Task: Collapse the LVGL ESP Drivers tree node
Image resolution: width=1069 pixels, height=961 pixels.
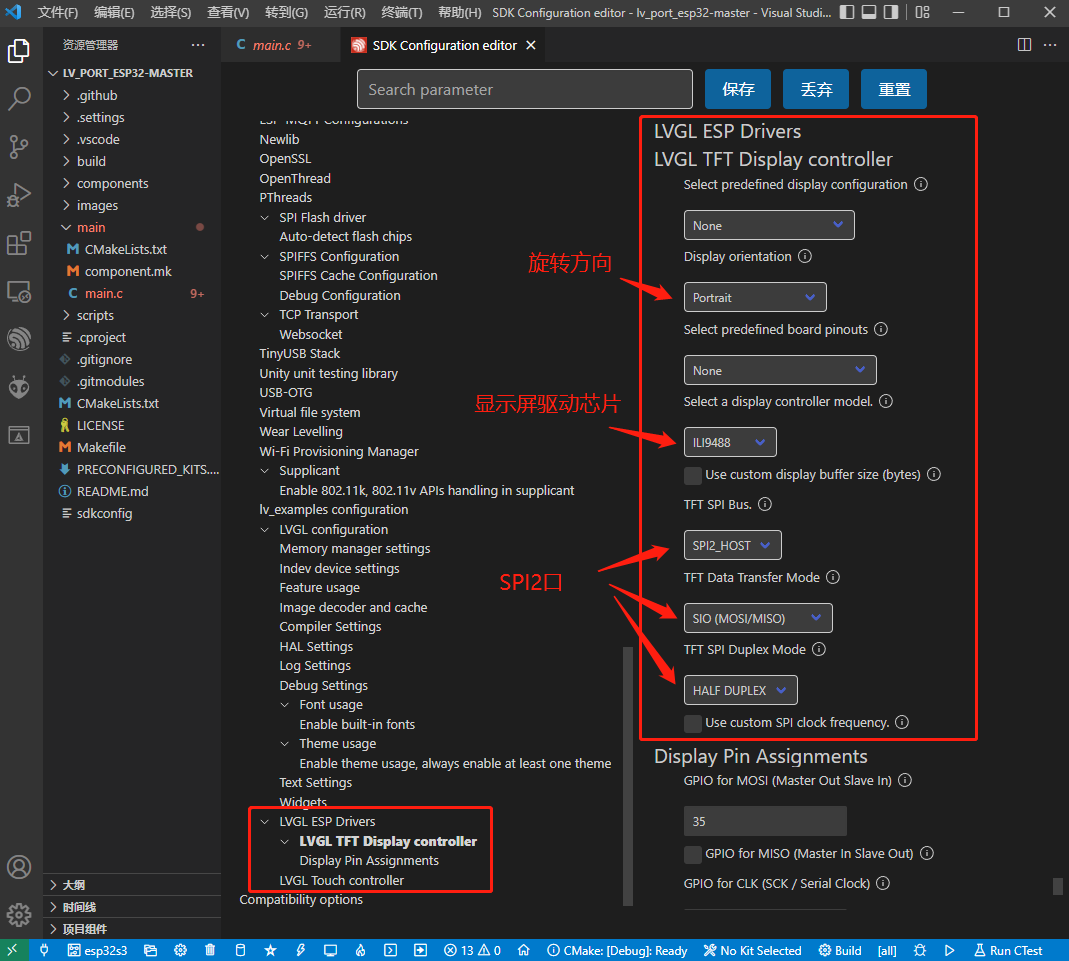Action: 265,822
